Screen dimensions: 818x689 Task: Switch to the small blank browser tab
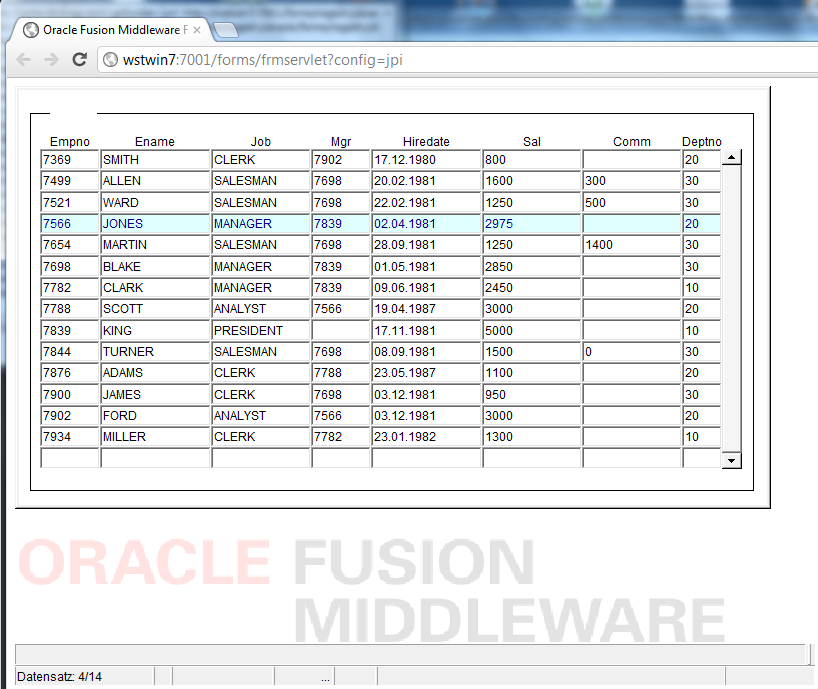point(224,32)
